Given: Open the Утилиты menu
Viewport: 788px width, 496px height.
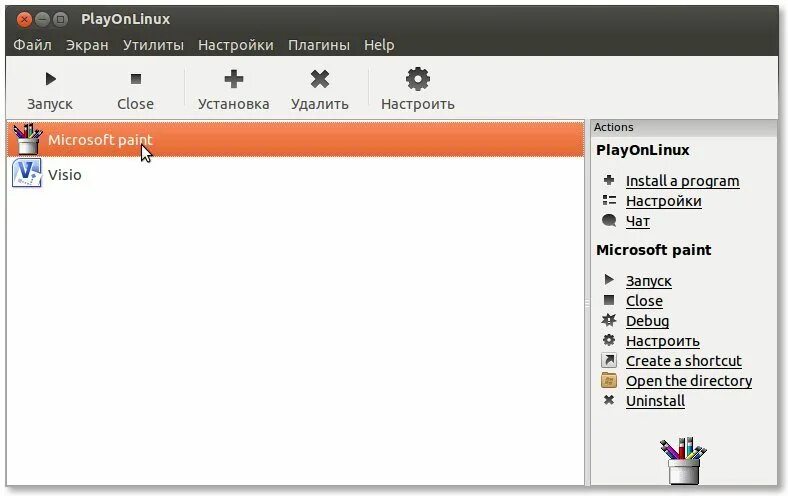Looking at the screenshot, I should point(153,45).
